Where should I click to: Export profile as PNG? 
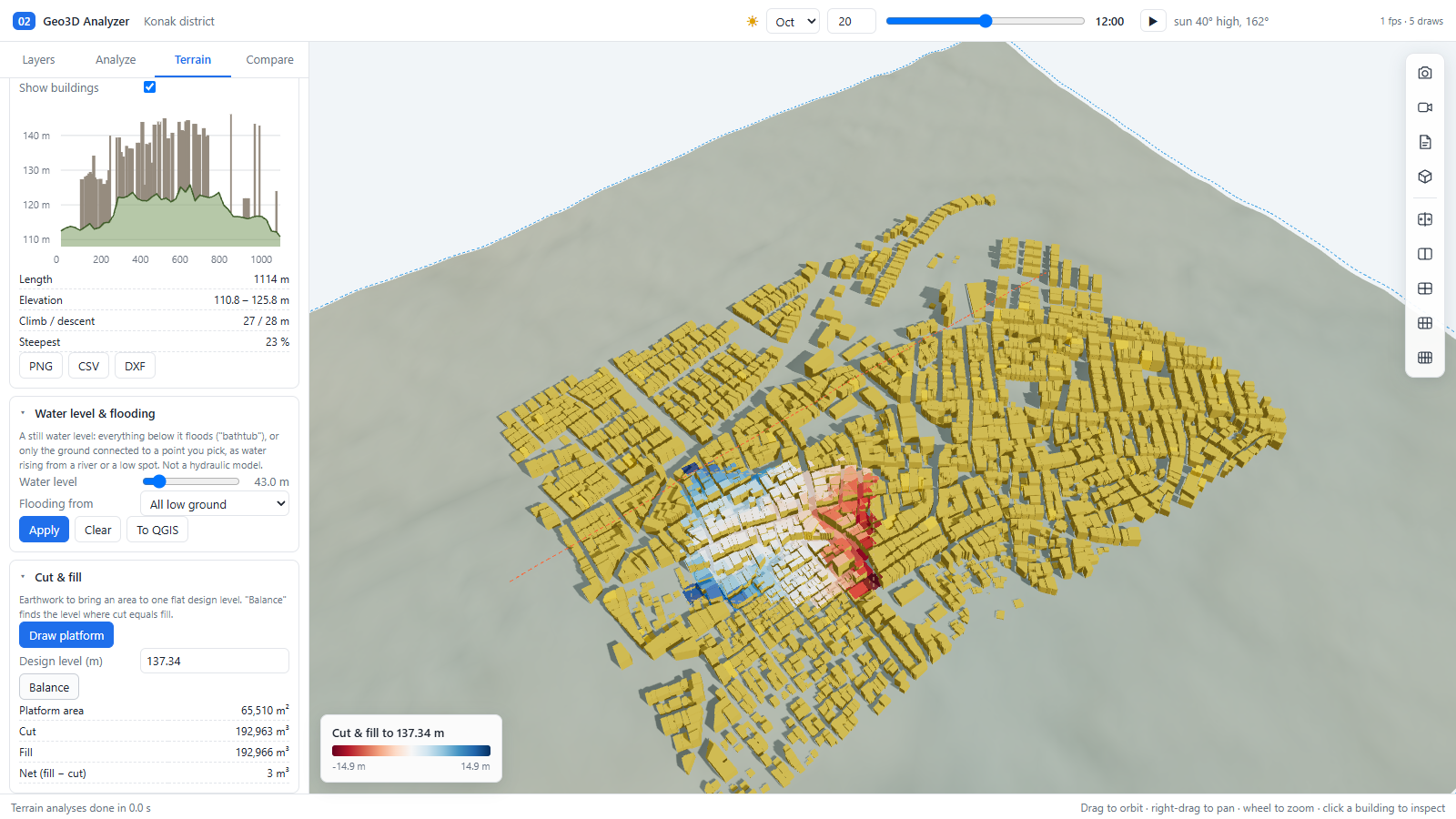tap(41, 366)
